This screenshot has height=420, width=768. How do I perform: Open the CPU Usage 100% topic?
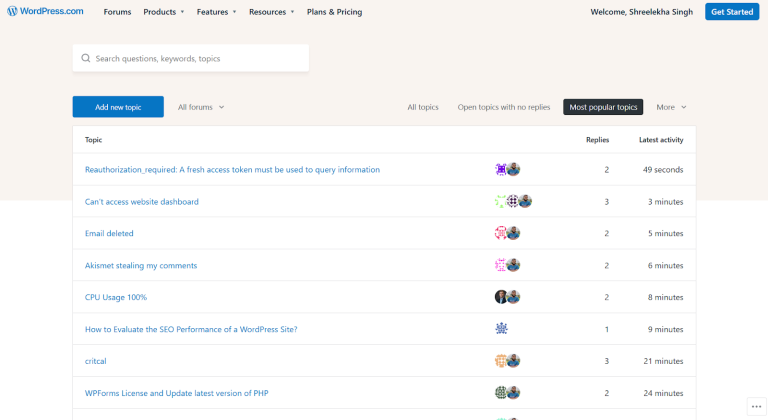coord(116,297)
